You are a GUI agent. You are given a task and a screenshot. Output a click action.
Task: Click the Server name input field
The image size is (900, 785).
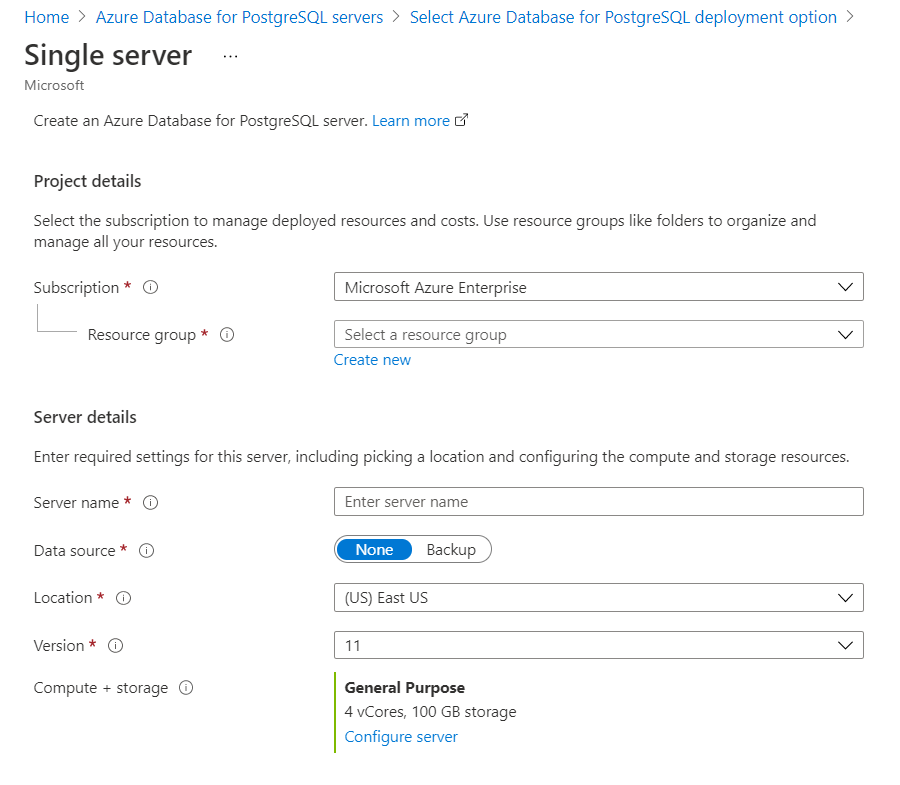tap(598, 502)
